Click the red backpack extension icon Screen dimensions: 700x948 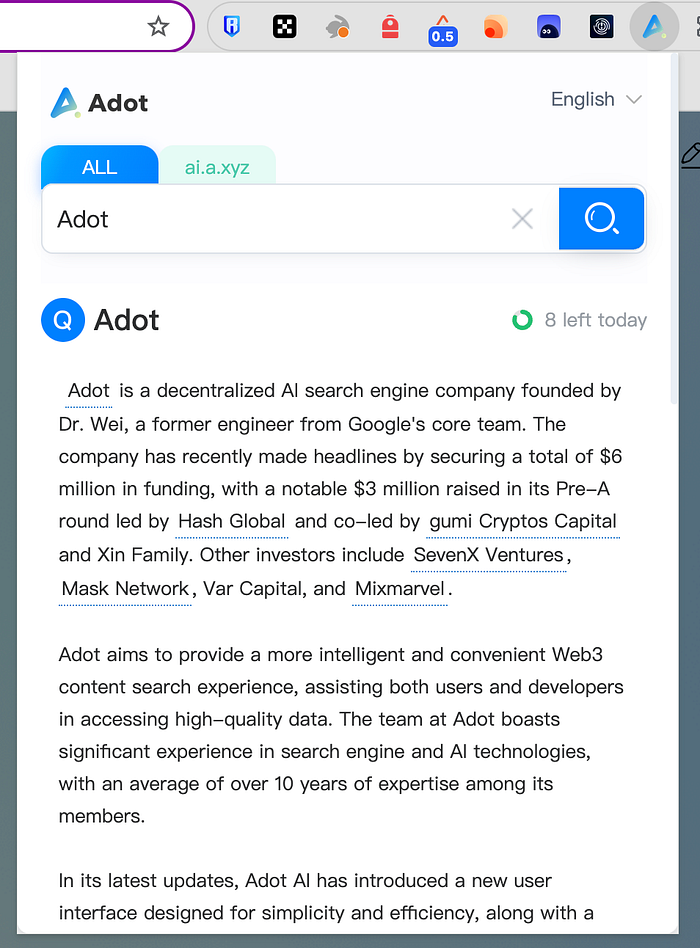click(x=390, y=27)
